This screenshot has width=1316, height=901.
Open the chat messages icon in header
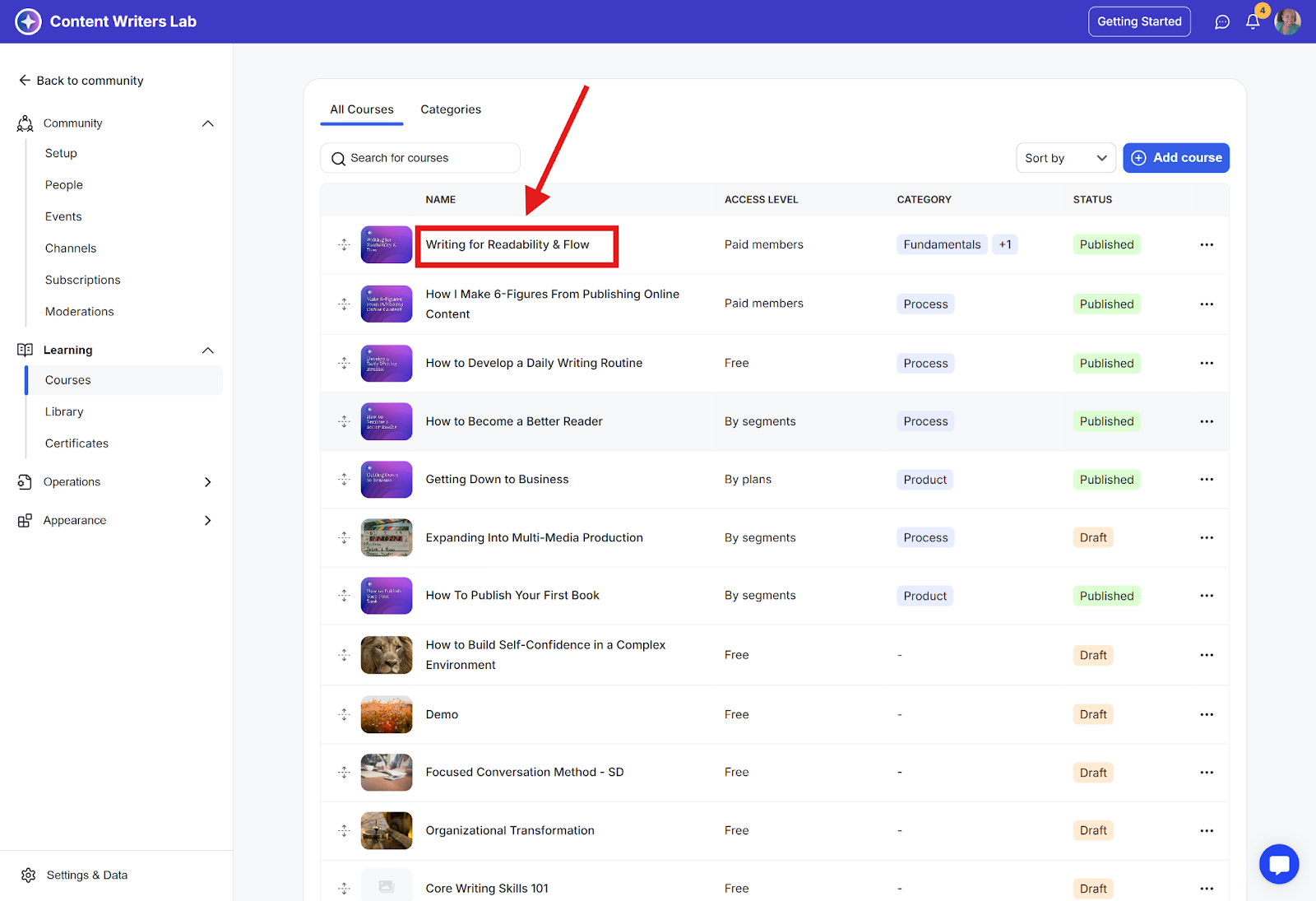(x=1222, y=22)
